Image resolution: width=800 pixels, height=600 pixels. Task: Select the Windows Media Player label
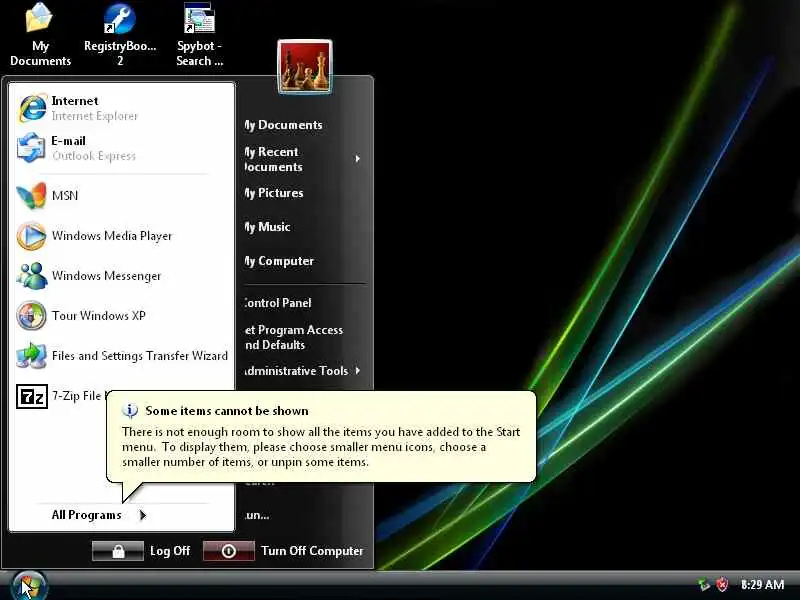(x=112, y=236)
